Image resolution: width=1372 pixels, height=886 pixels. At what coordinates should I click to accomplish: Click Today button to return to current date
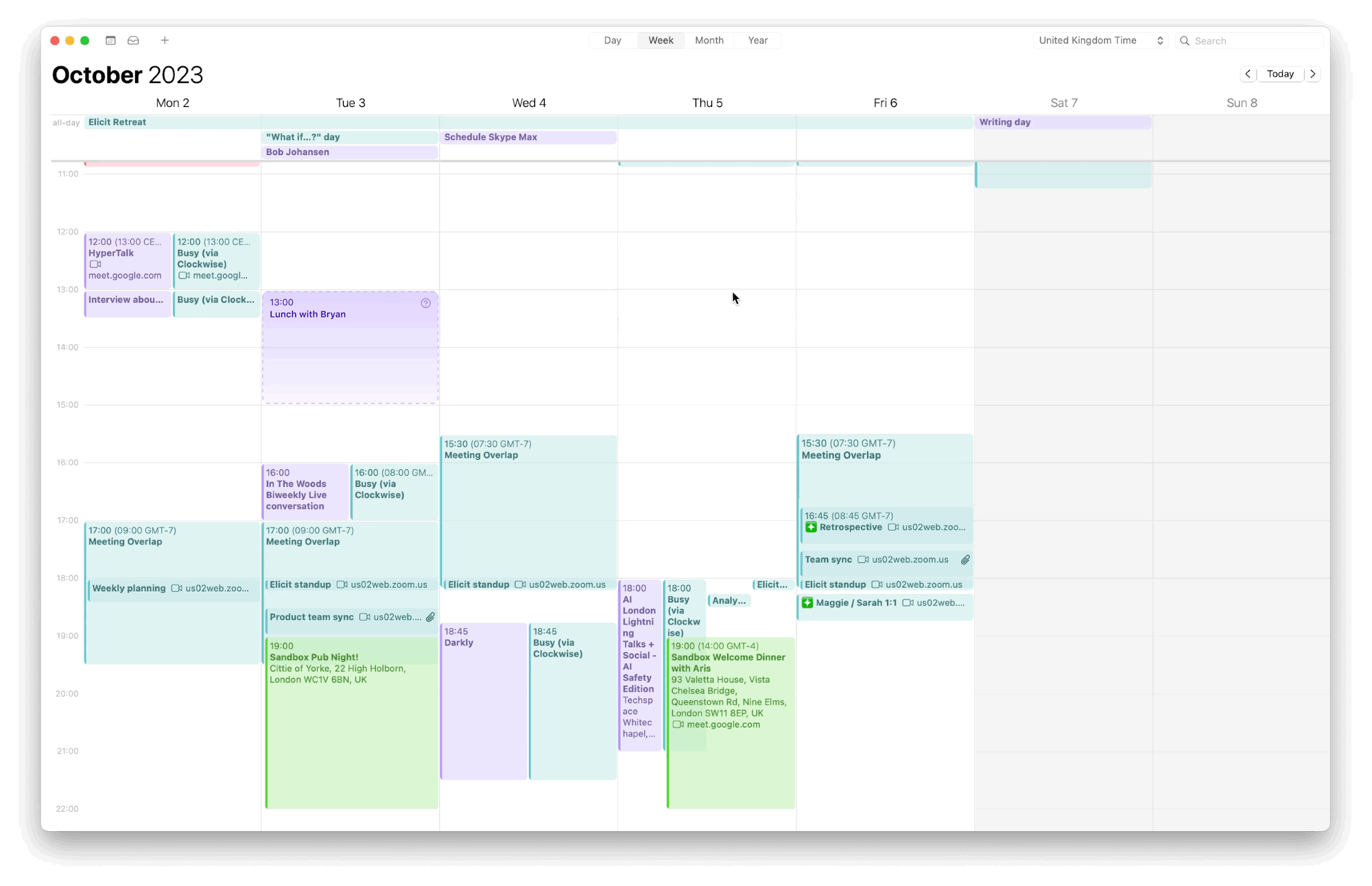(x=1280, y=73)
